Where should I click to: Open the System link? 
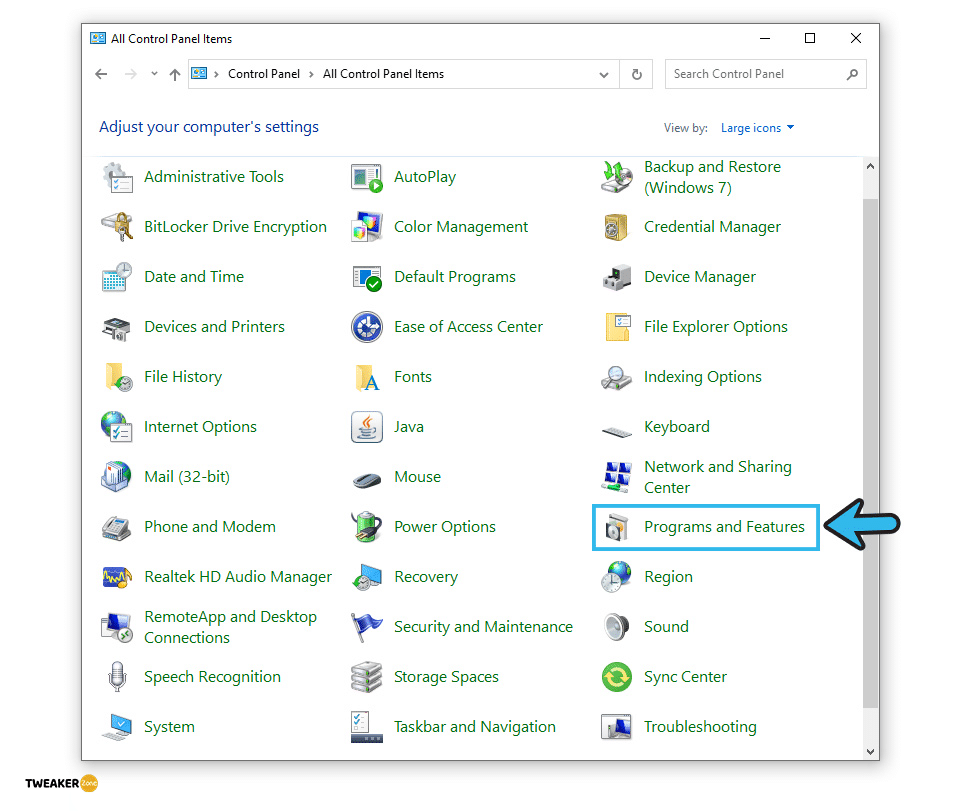pyautogui.click(x=169, y=727)
